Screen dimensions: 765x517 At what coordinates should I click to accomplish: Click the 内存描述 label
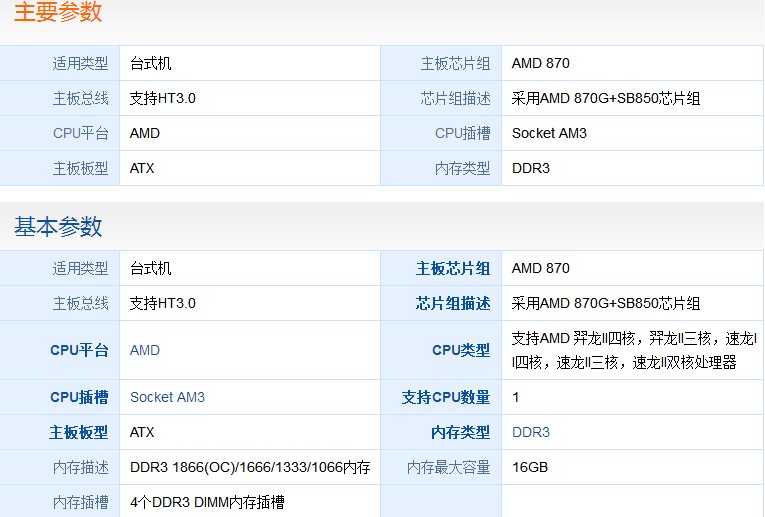point(81,467)
